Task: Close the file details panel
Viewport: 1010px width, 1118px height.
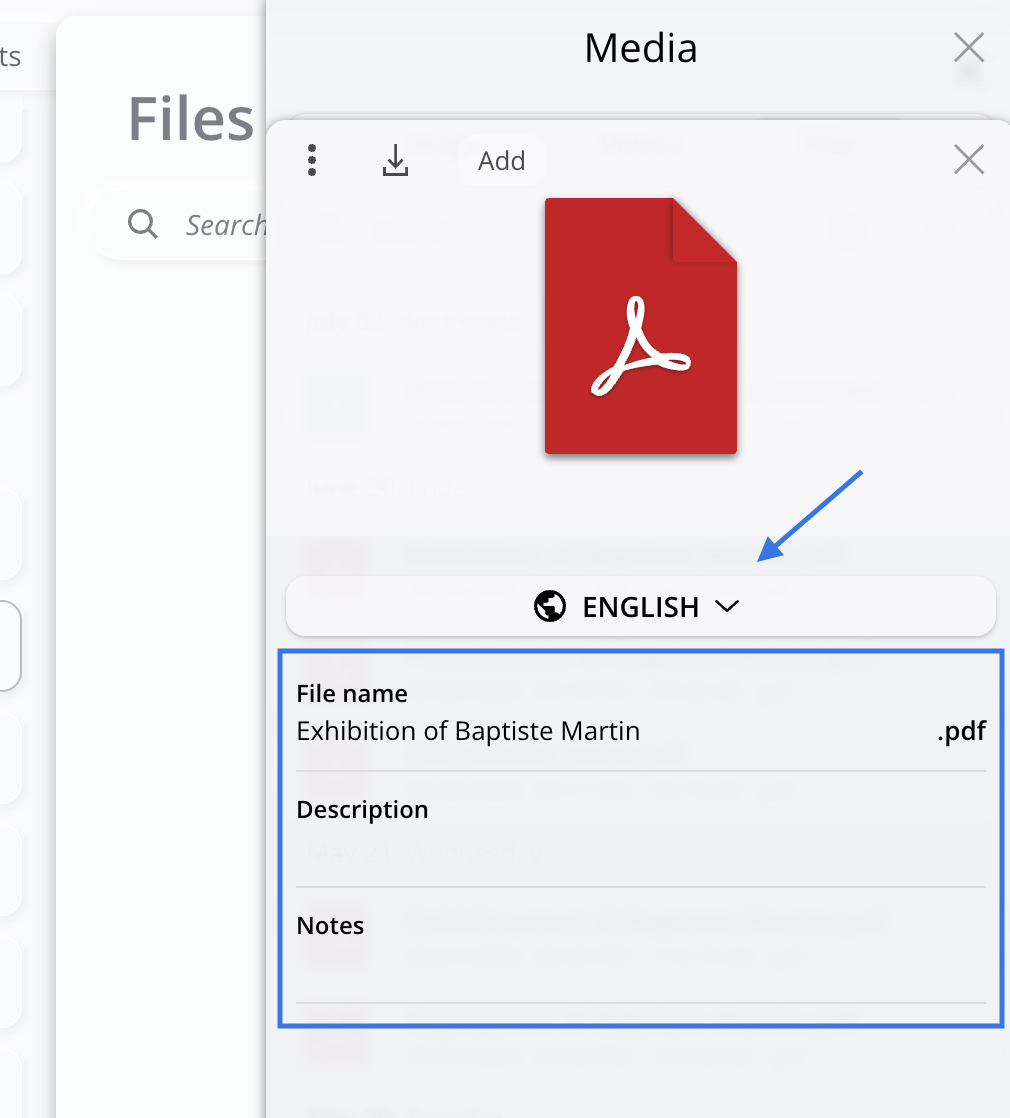Action: (968, 159)
